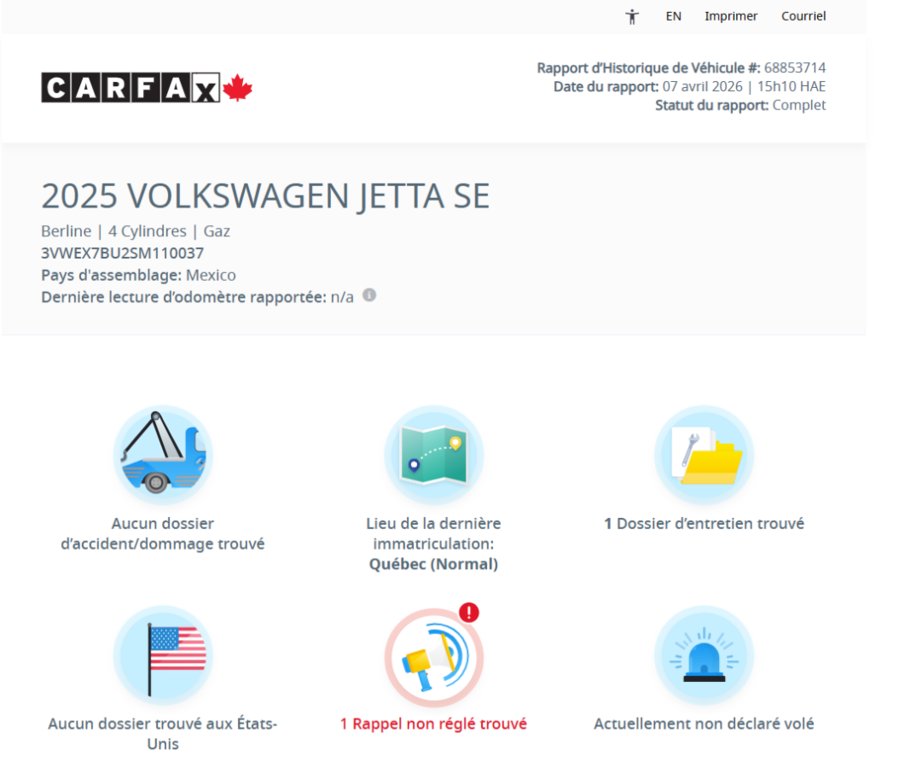Open 'Aucun dossier trouvé aux États-Unis'
899x768 pixels.
163,734
